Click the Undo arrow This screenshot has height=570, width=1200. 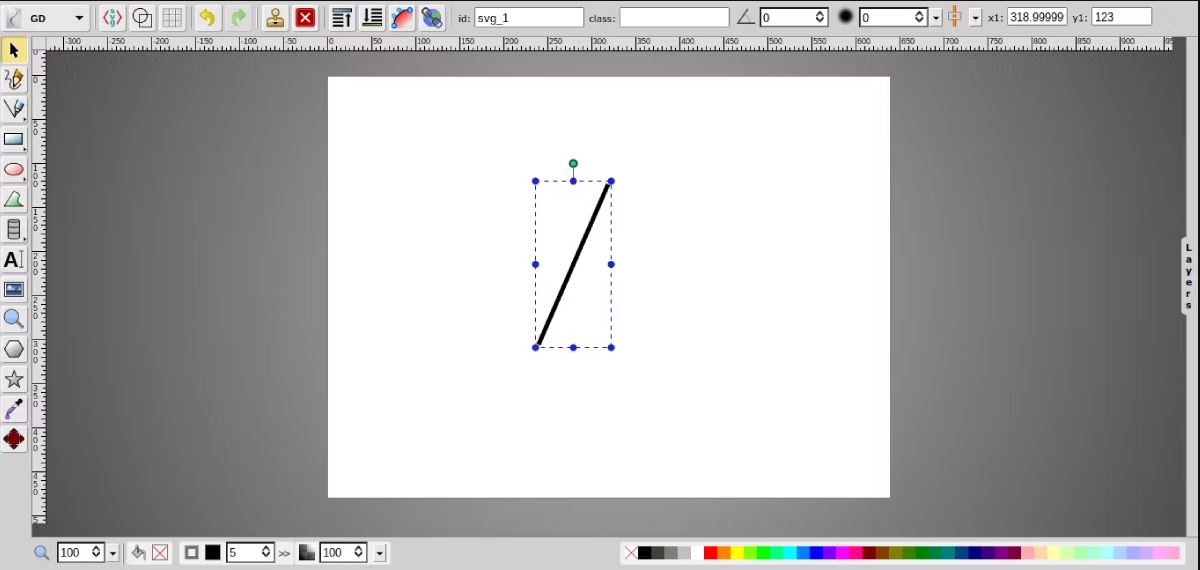pyautogui.click(x=207, y=17)
